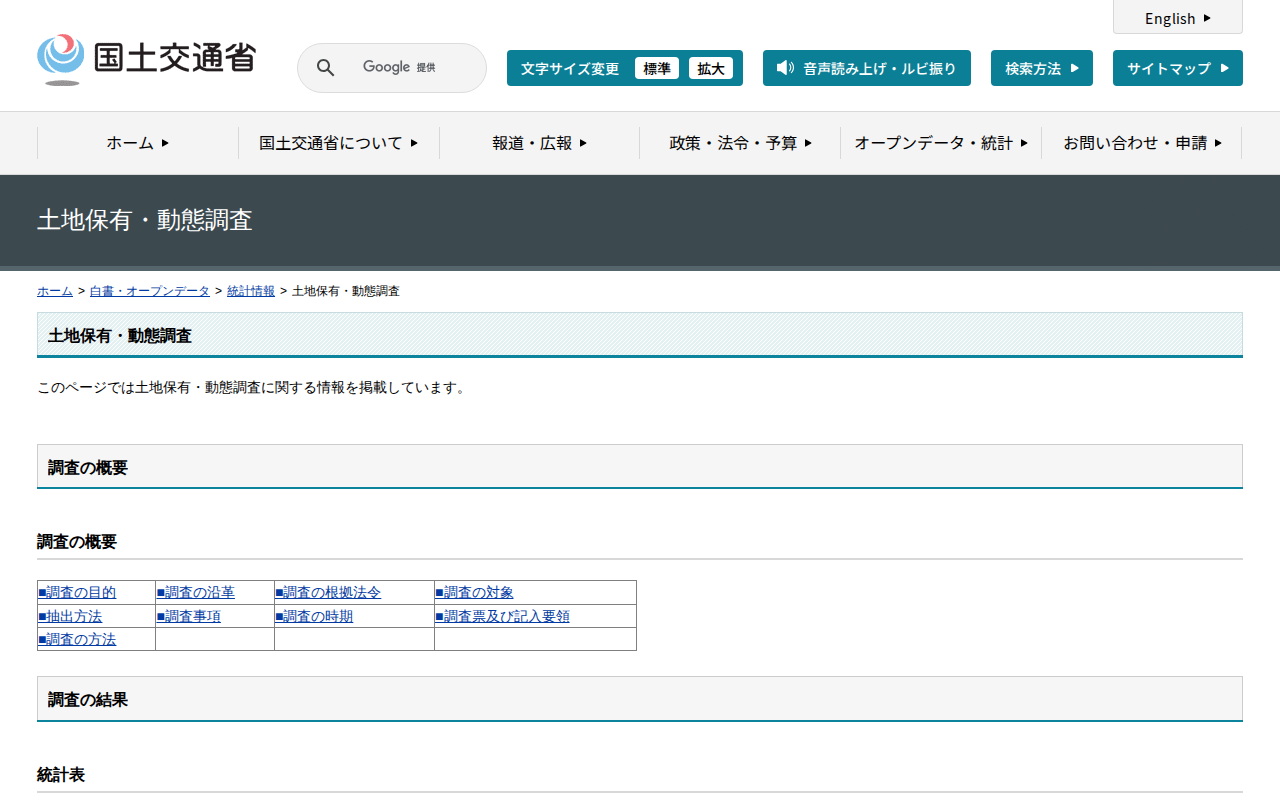Switch site language to English
1280x800 pixels.
coord(1177,18)
